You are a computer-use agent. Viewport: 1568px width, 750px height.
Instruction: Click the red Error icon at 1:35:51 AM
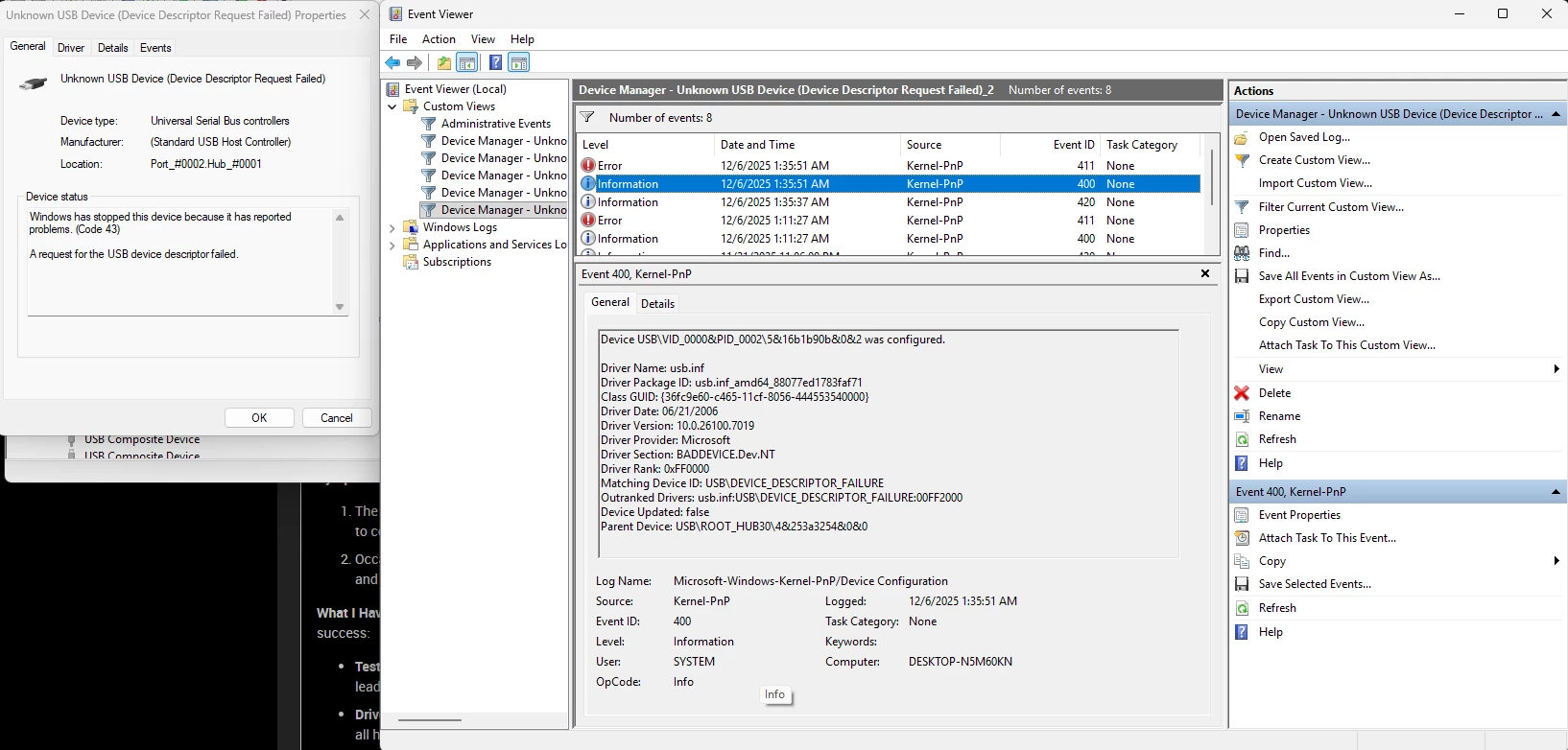(588, 165)
